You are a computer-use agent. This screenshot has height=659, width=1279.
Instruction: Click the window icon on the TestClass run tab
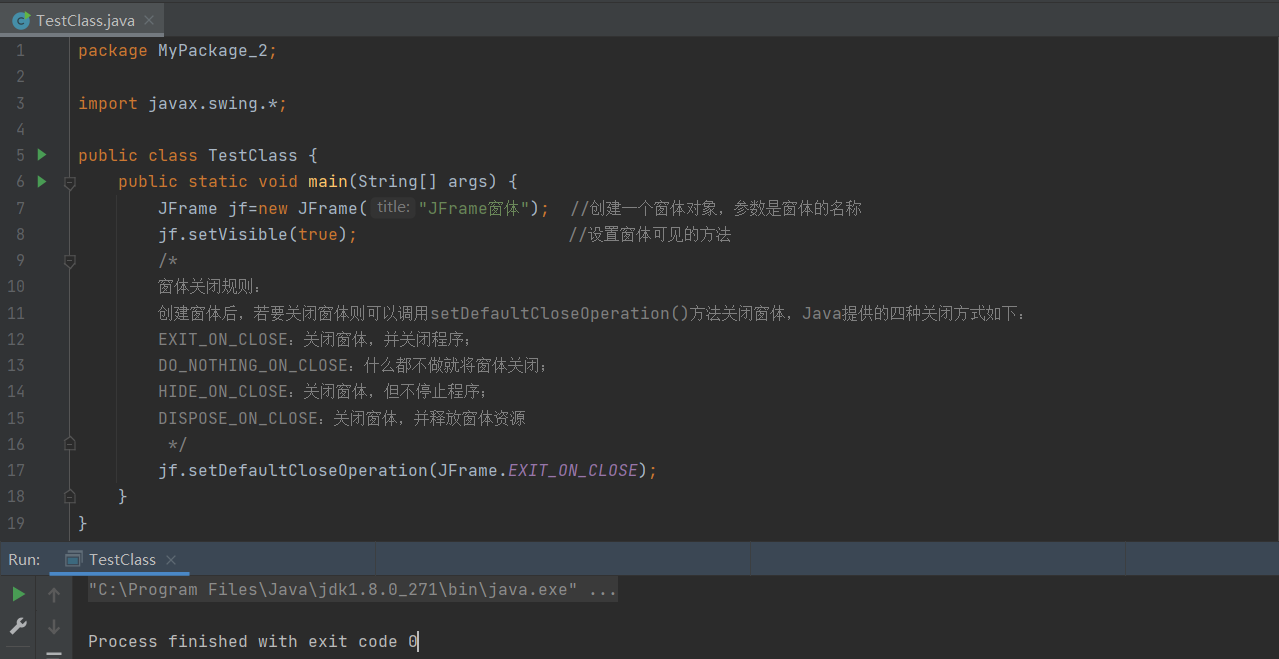pos(73,559)
